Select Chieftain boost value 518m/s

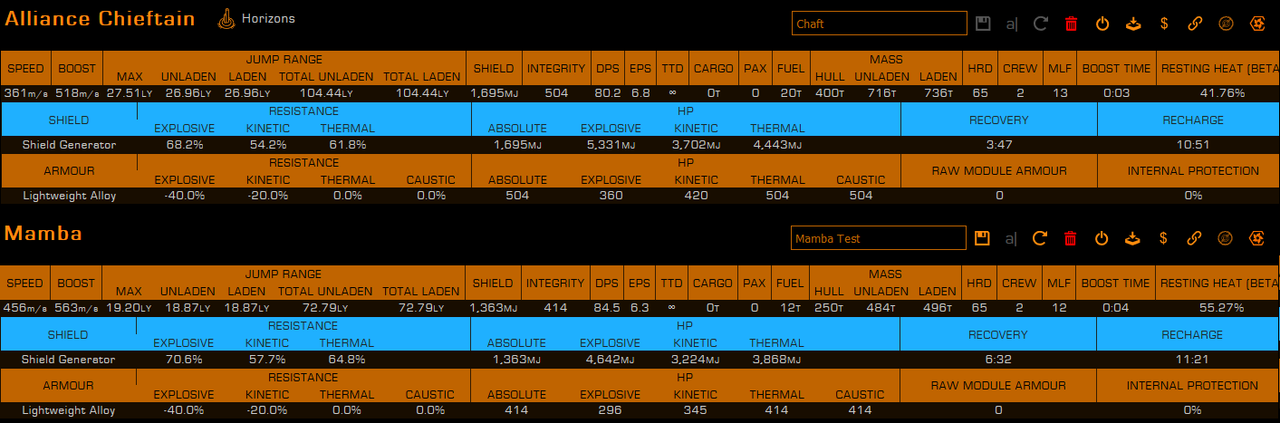(77, 93)
